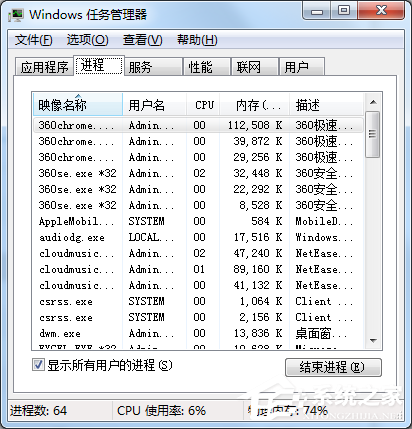This screenshot has width=412, height=429.
Task: Select 360chrome row using 112,508 K
Action: pyautogui.click(x=198, y=125)
